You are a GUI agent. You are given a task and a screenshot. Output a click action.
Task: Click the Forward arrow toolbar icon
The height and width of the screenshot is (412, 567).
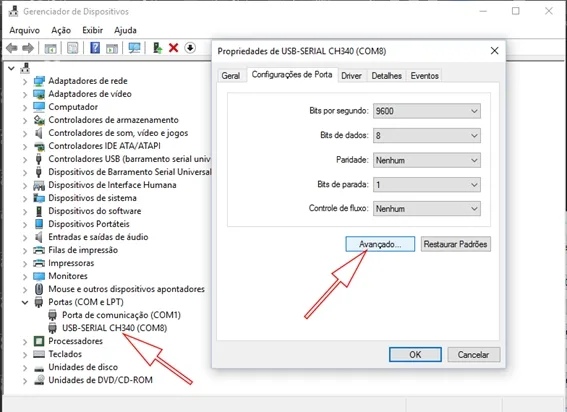point(28,48)
